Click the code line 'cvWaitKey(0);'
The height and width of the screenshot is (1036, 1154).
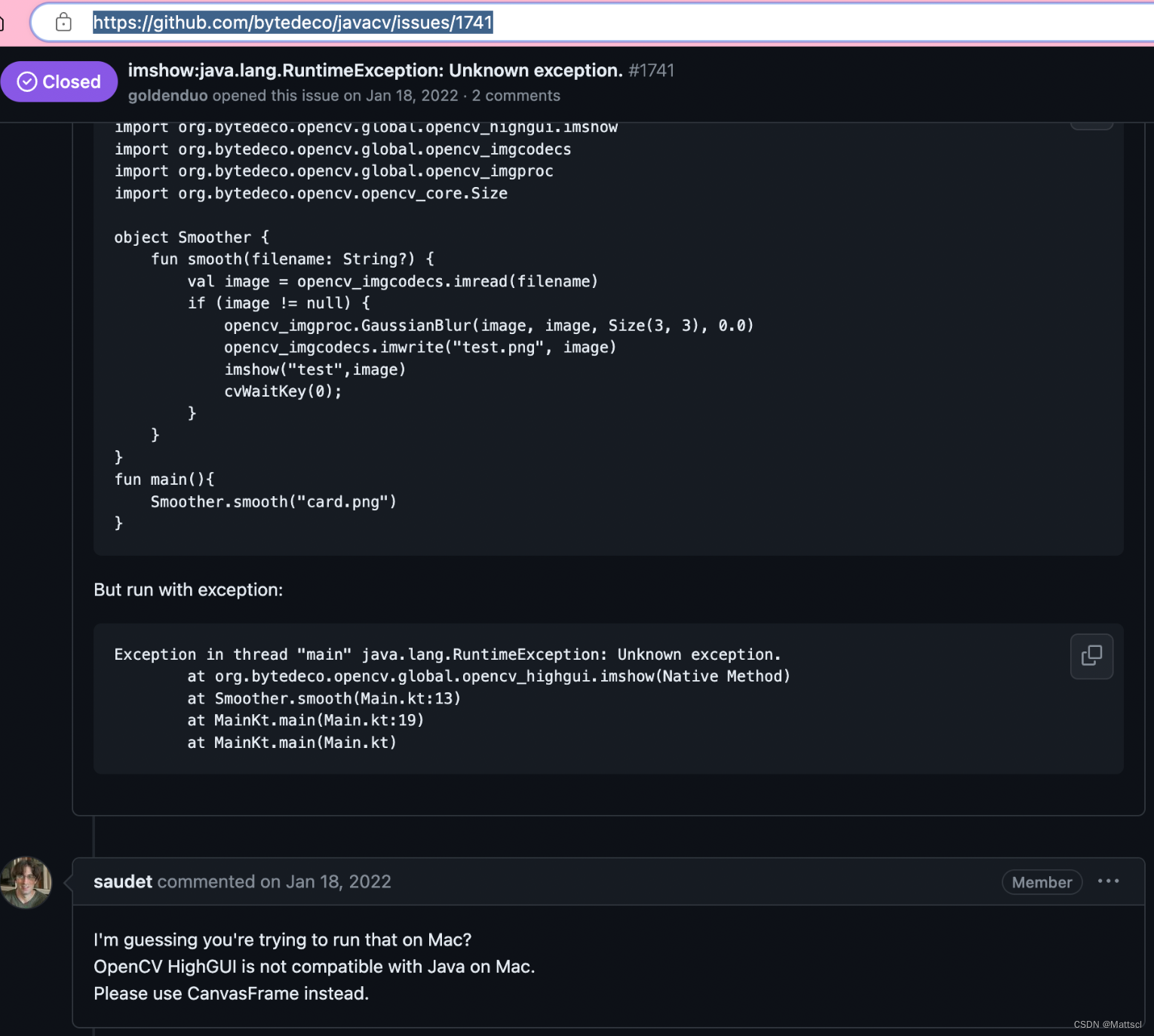(x=283, y=391)
